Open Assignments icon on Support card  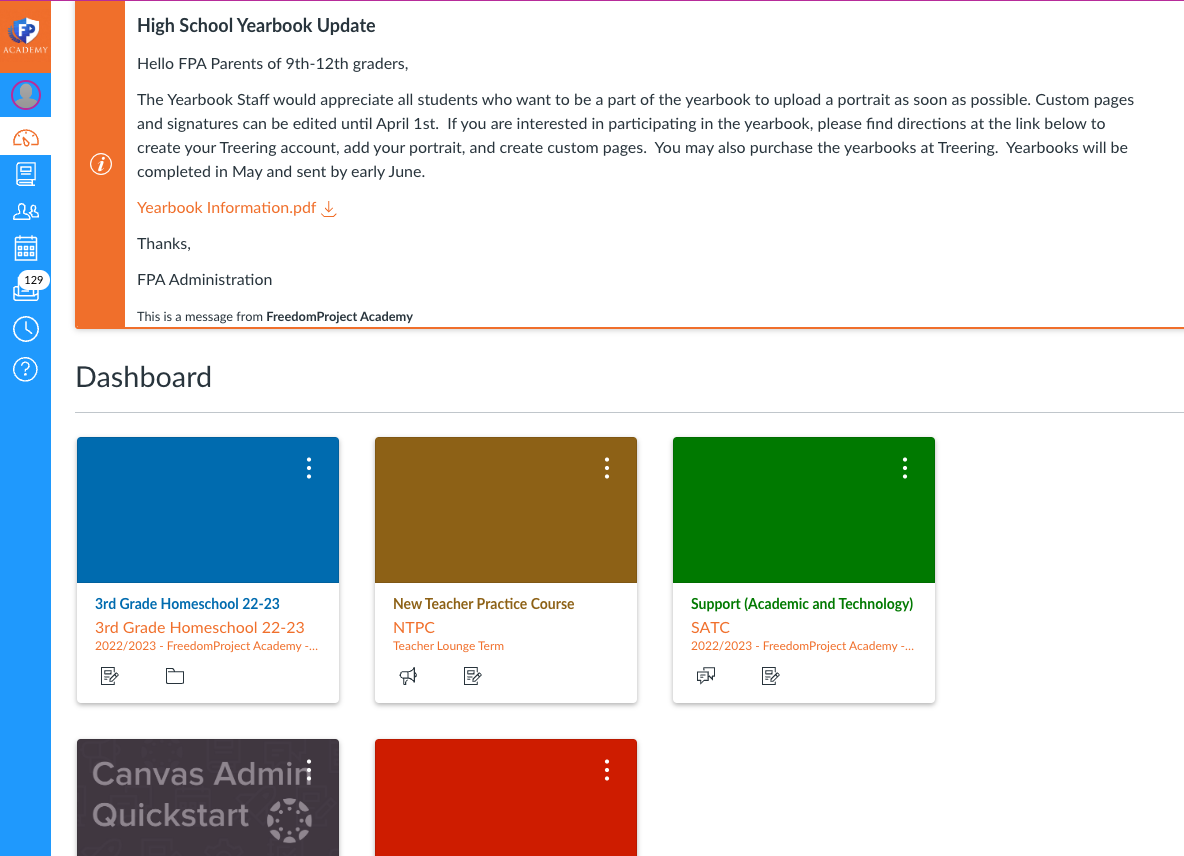[771, 676]
